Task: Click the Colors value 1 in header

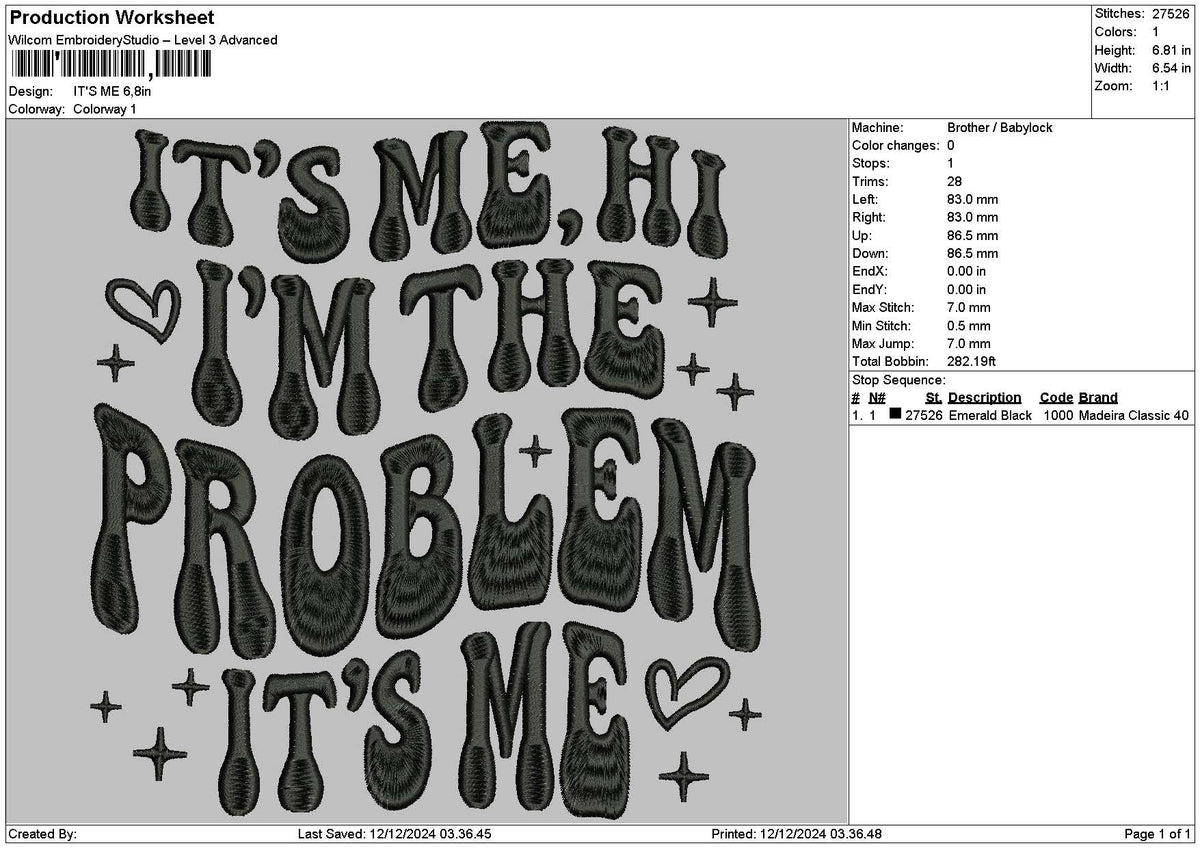Action: [x=1156, y=32]
